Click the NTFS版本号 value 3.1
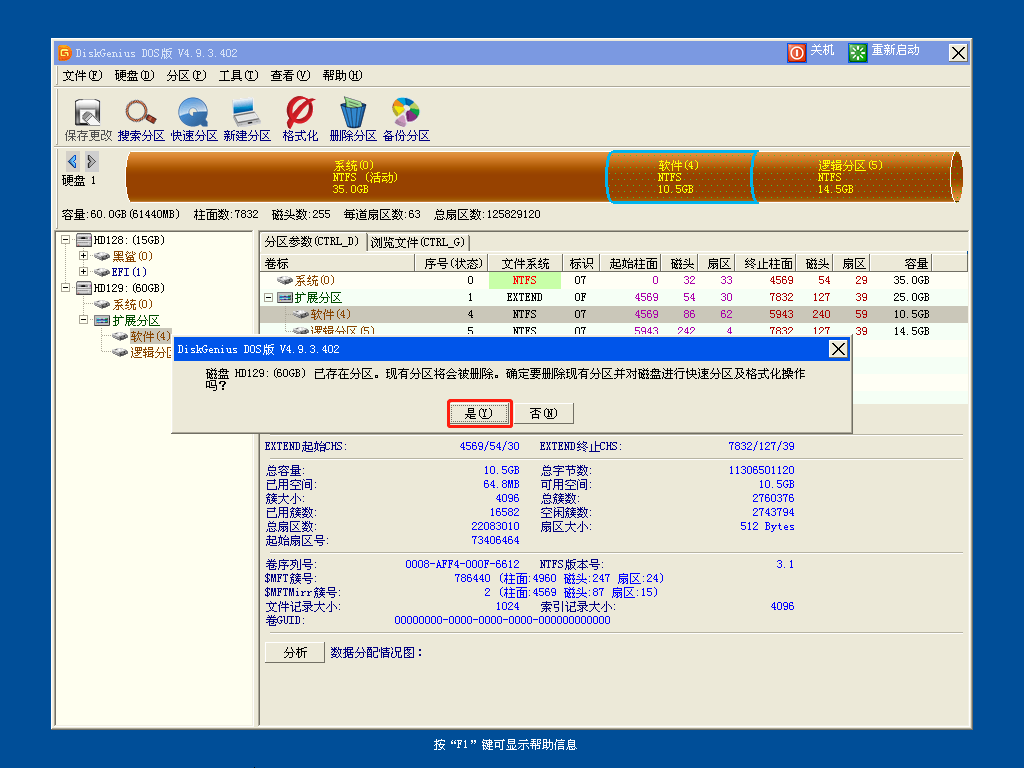Screen dimensions: 1024x768 click(x=785, y=564)
